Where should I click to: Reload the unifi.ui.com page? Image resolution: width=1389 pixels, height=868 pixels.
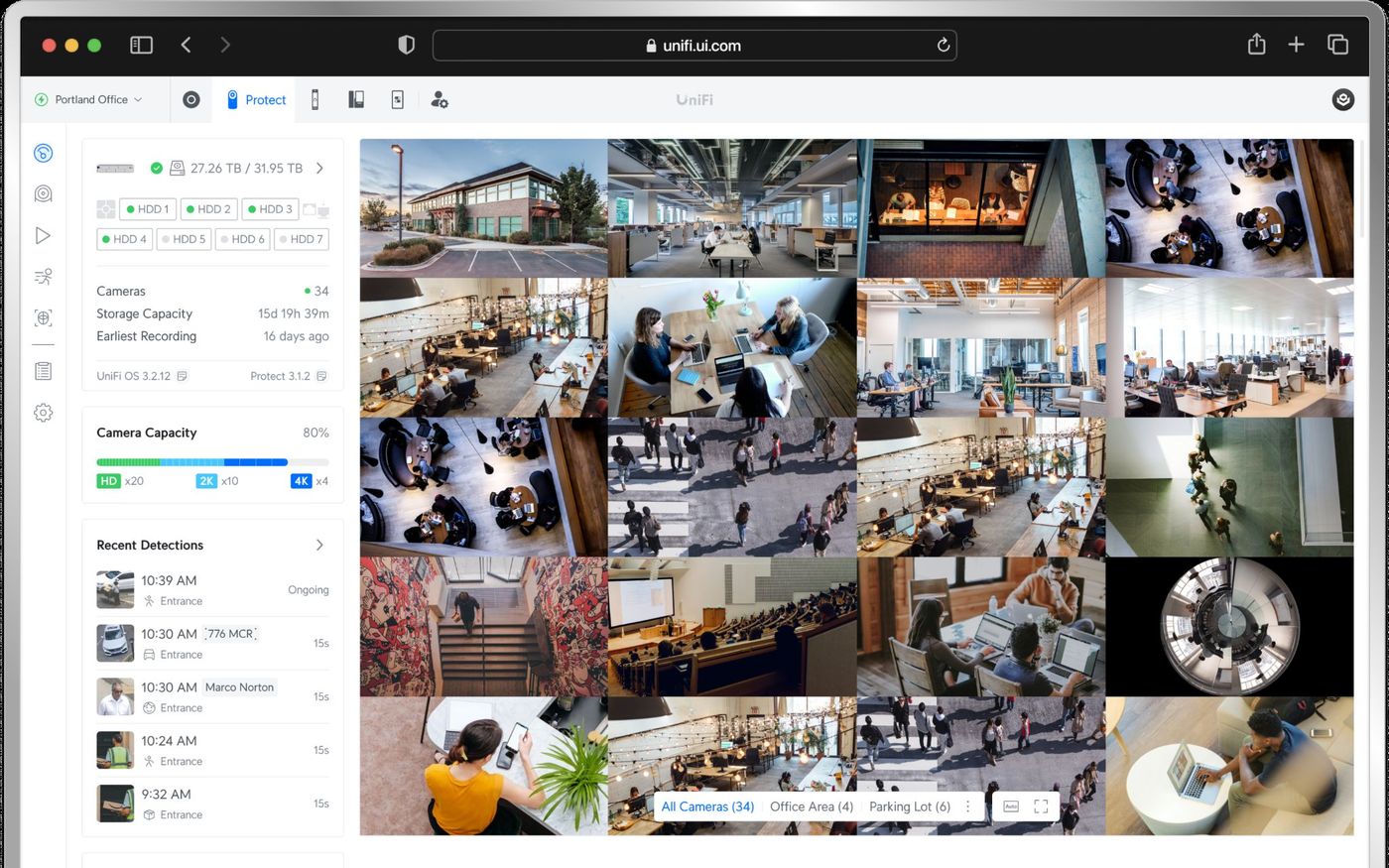pyautogui.click(x=943, y=45)
